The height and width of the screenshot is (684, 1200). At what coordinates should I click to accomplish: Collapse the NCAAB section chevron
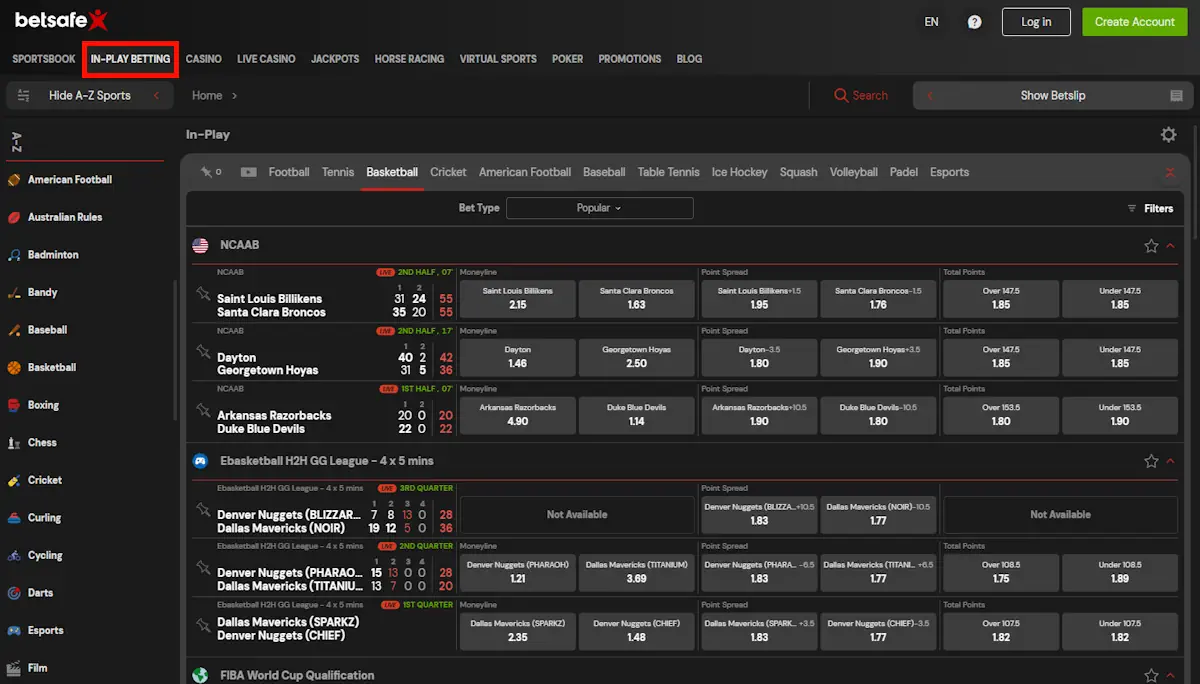tap(1170, 244)
